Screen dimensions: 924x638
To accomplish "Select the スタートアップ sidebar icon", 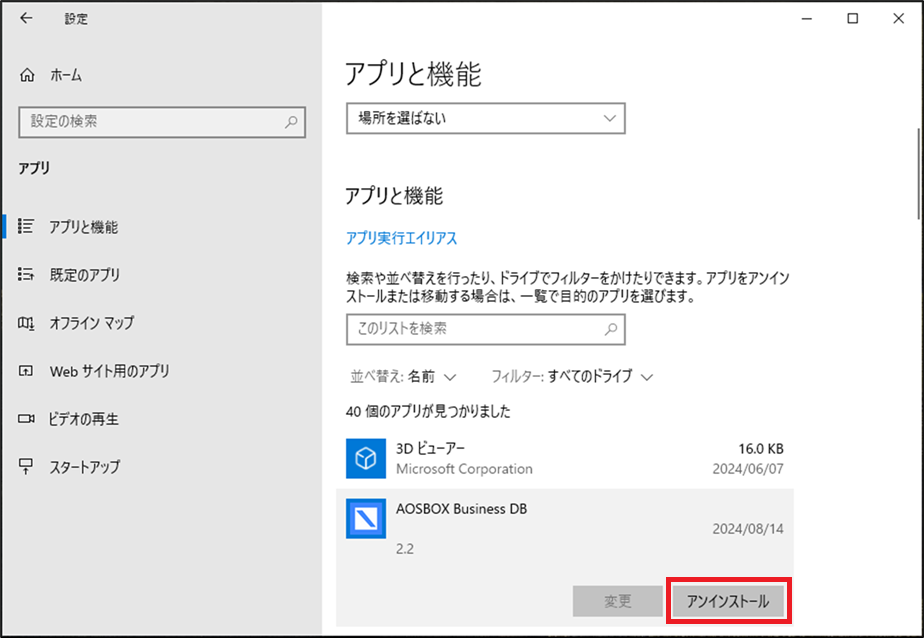I will coord(26,467).
